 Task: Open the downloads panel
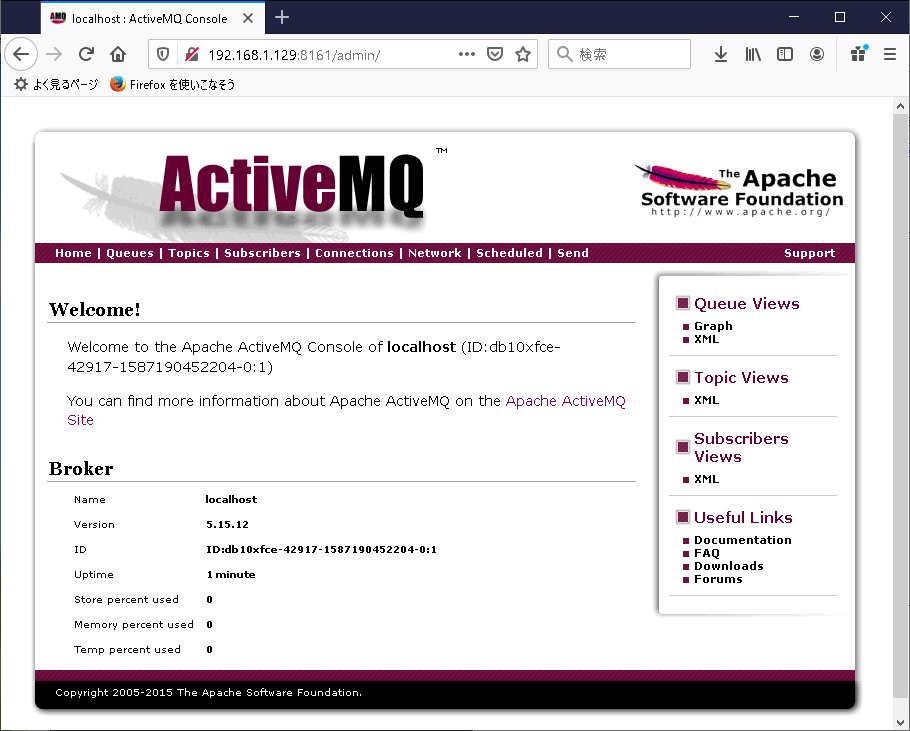[721, 54]
